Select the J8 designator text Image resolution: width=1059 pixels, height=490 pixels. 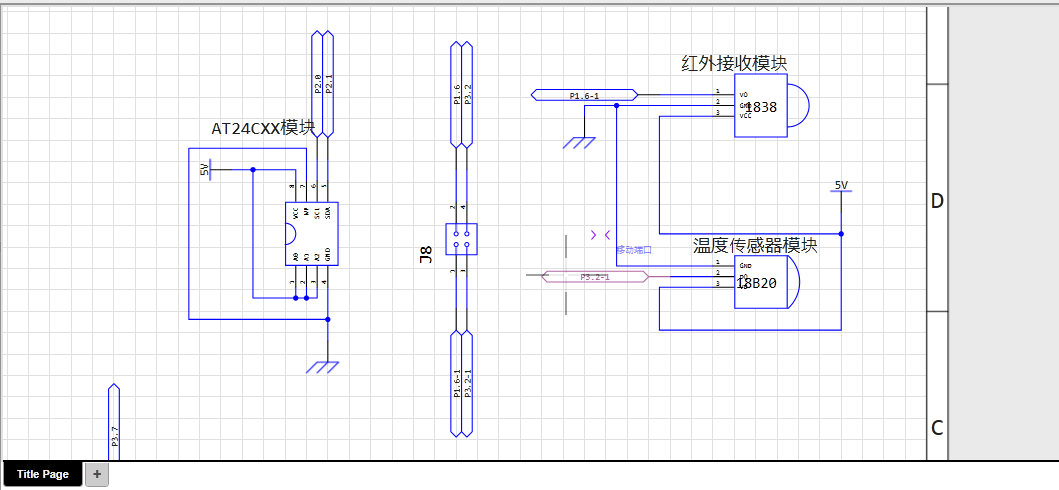[425, 254]
